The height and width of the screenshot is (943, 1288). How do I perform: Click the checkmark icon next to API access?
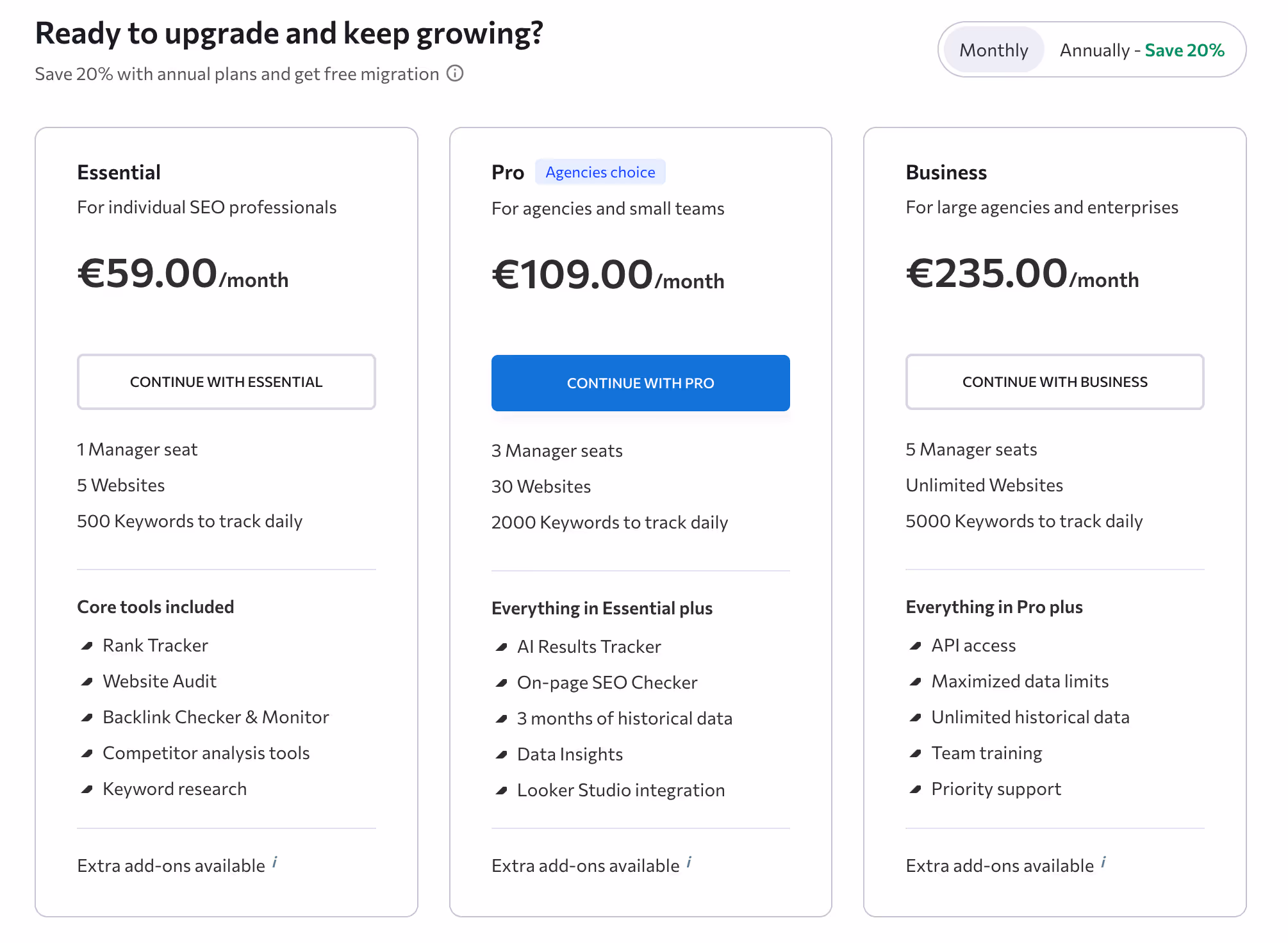pos(916,646)
